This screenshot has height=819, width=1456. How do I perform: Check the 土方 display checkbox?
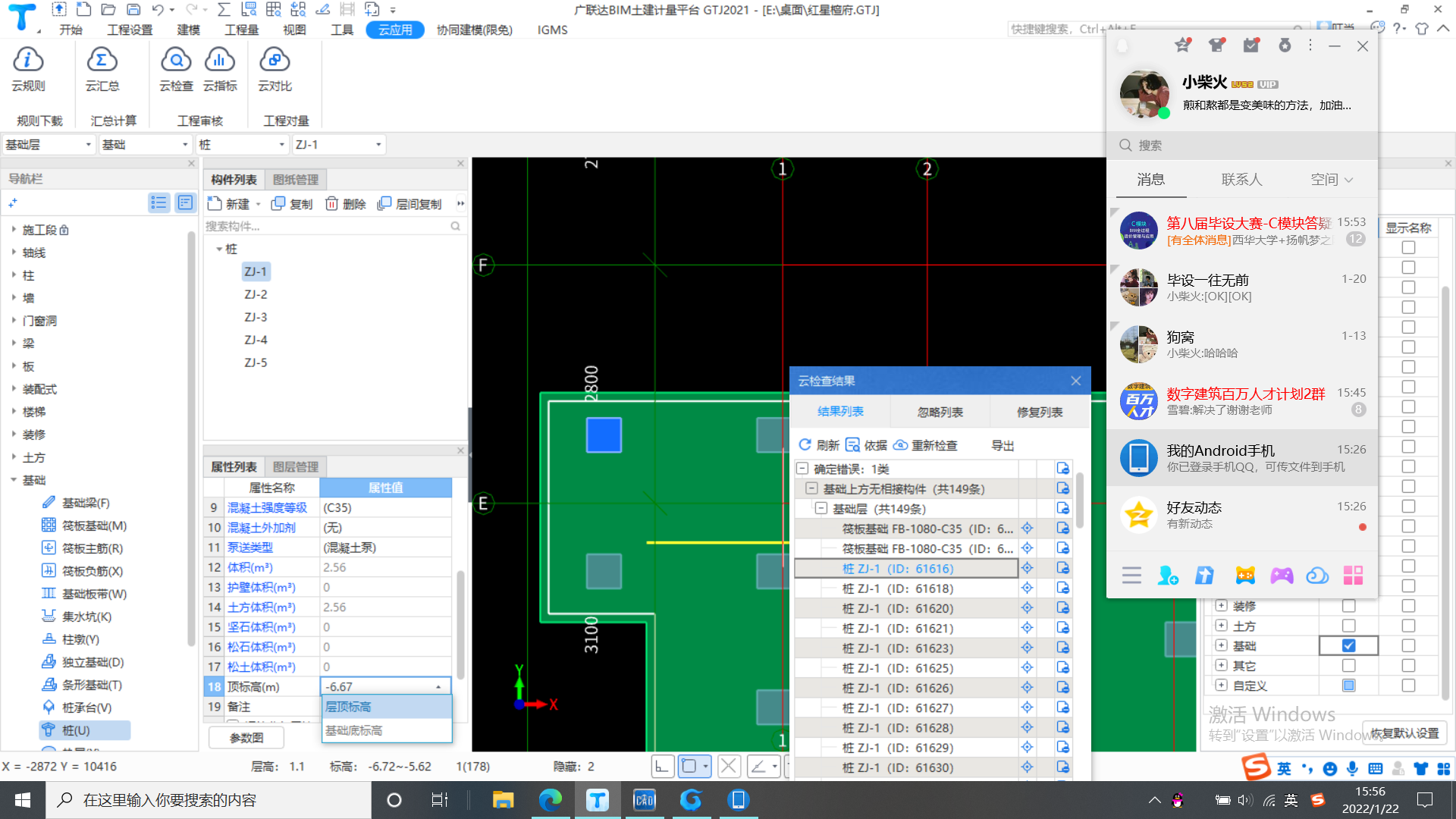[x=1348, y=626]
